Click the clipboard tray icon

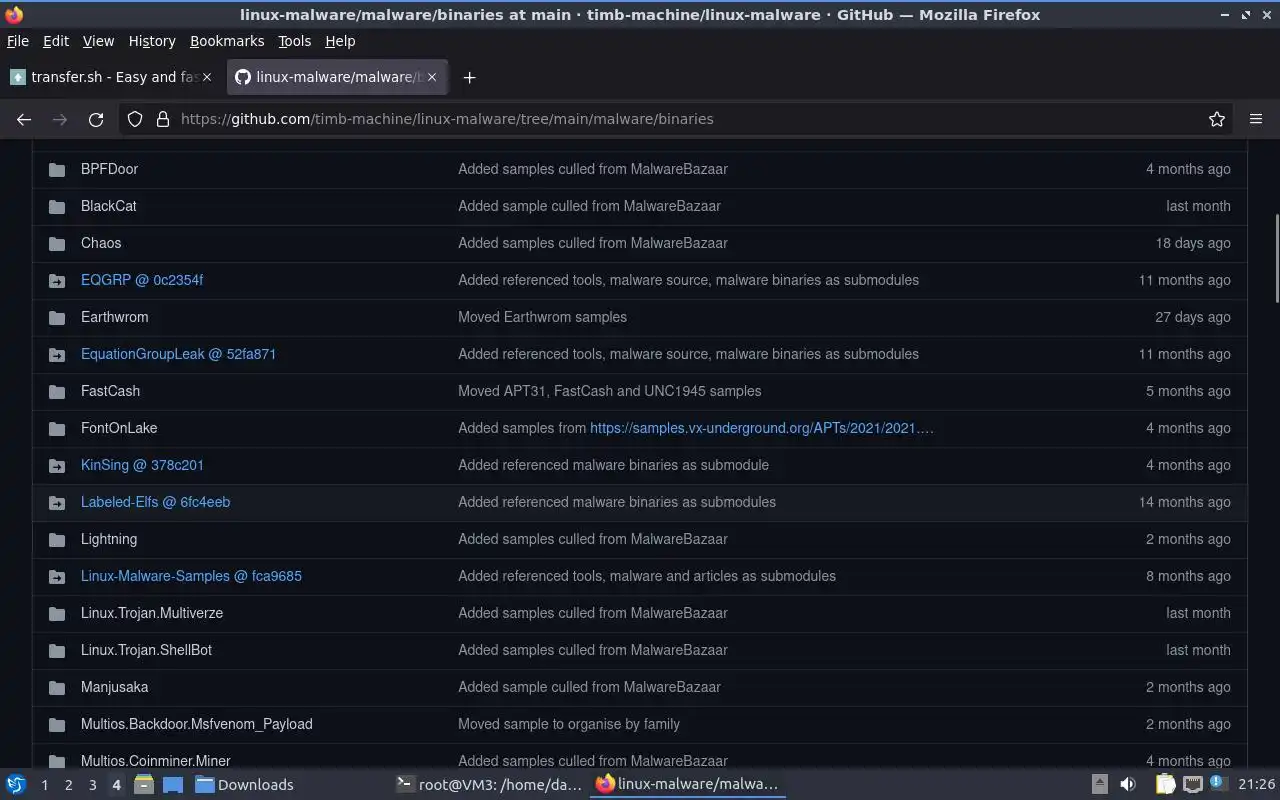1166,785
